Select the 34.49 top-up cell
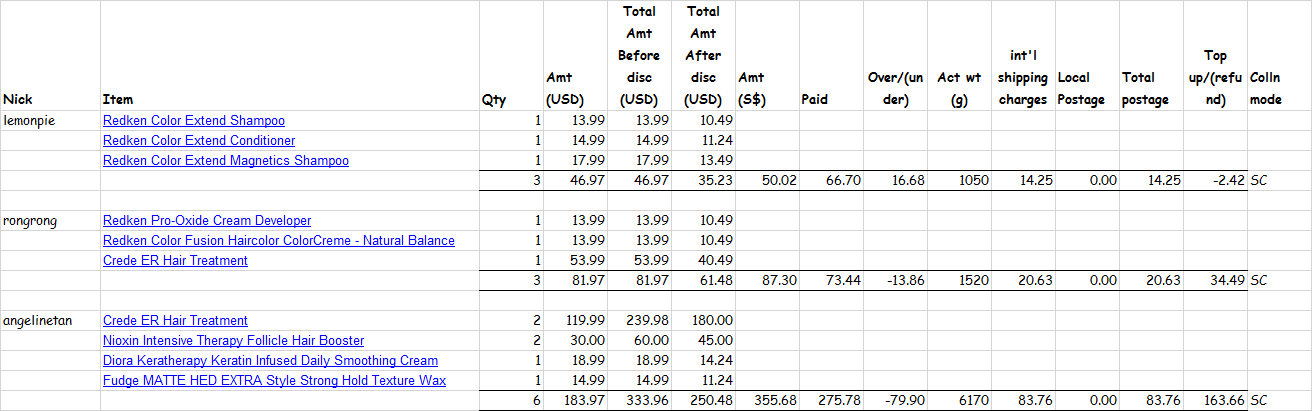Screen dimensions: 1312x411 (1215, 281)
